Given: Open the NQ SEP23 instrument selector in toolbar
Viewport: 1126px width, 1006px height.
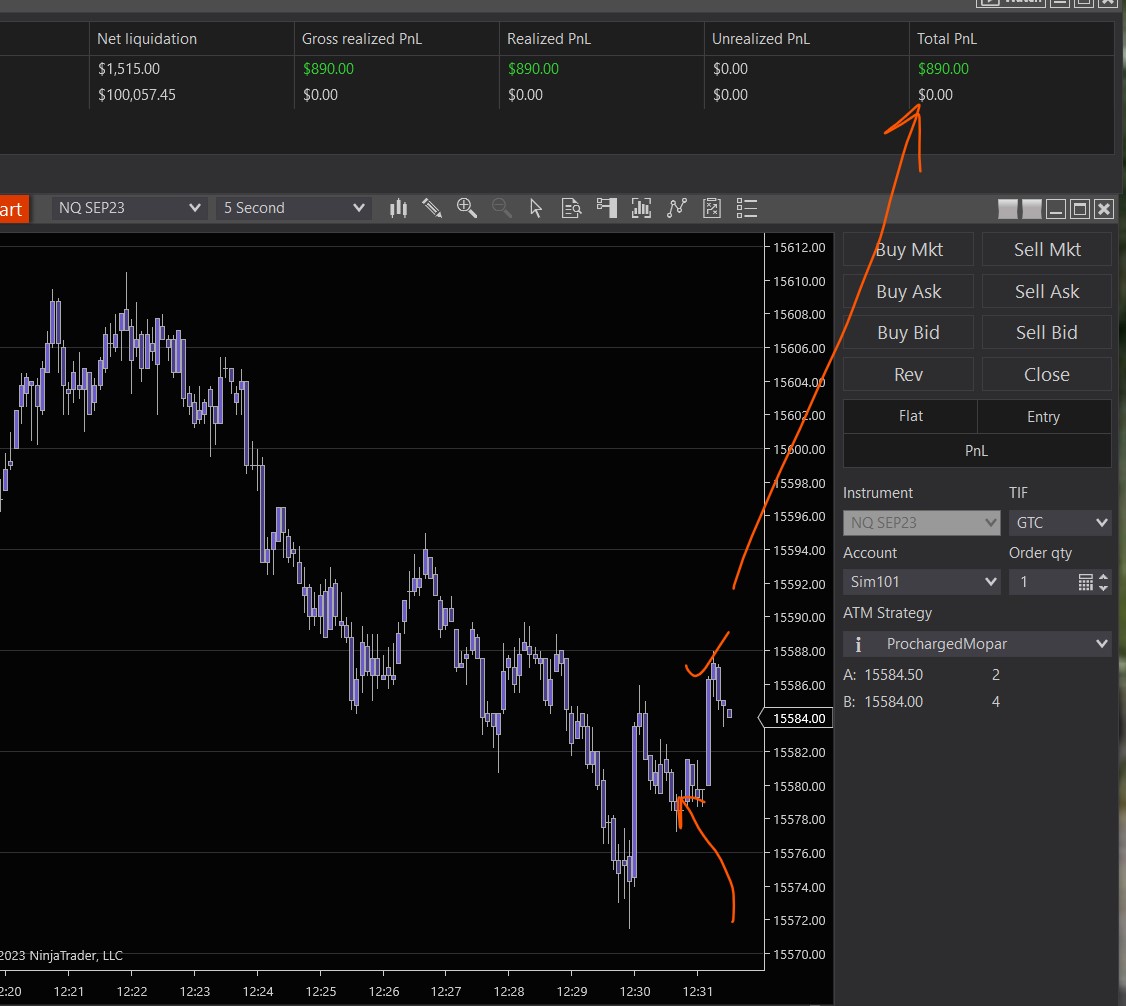Looking at the screenshot, I should click(x=129, y=208).
